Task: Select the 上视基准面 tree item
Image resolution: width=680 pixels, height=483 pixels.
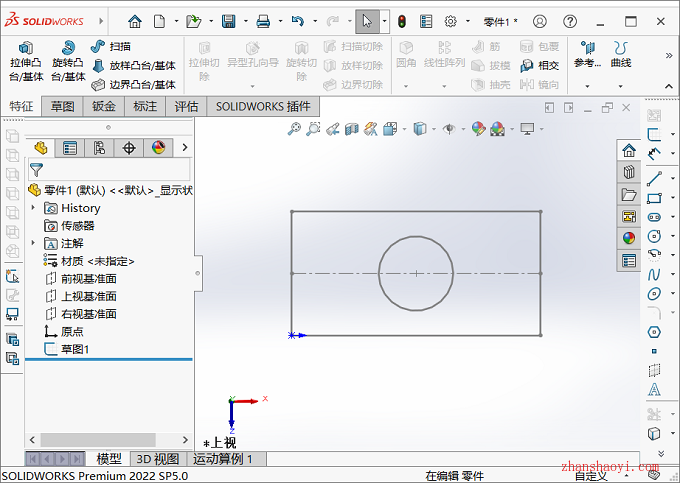Action: (81, 297)
